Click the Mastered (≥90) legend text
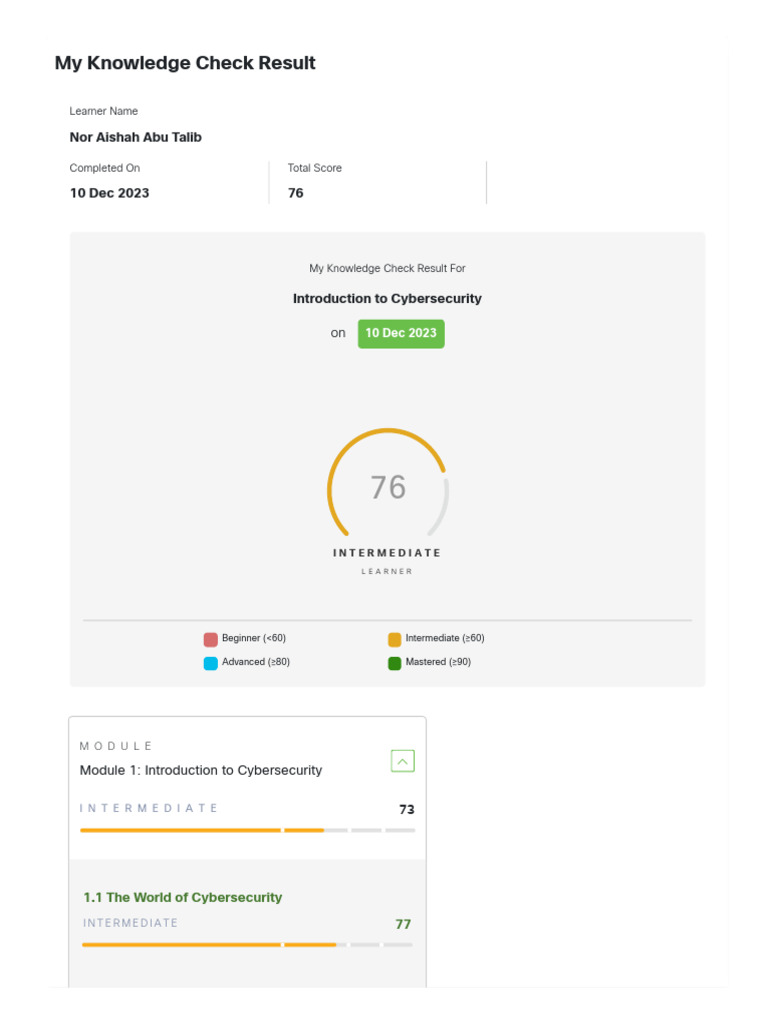Screen dimensions: 768x1024 pos(438,662)
